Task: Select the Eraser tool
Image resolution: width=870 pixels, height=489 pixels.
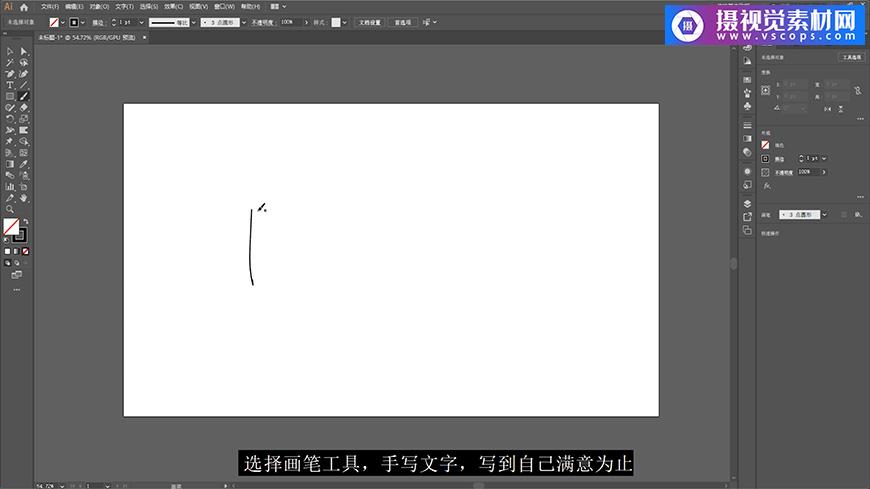Action: click(23, 108)
